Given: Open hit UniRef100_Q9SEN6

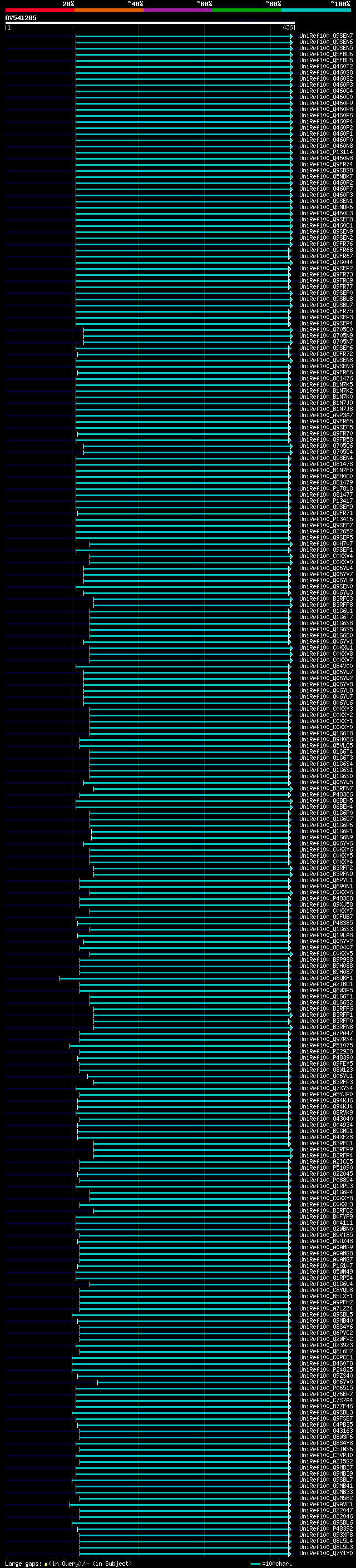Looking at the screenshot, I should pos(325,42).
